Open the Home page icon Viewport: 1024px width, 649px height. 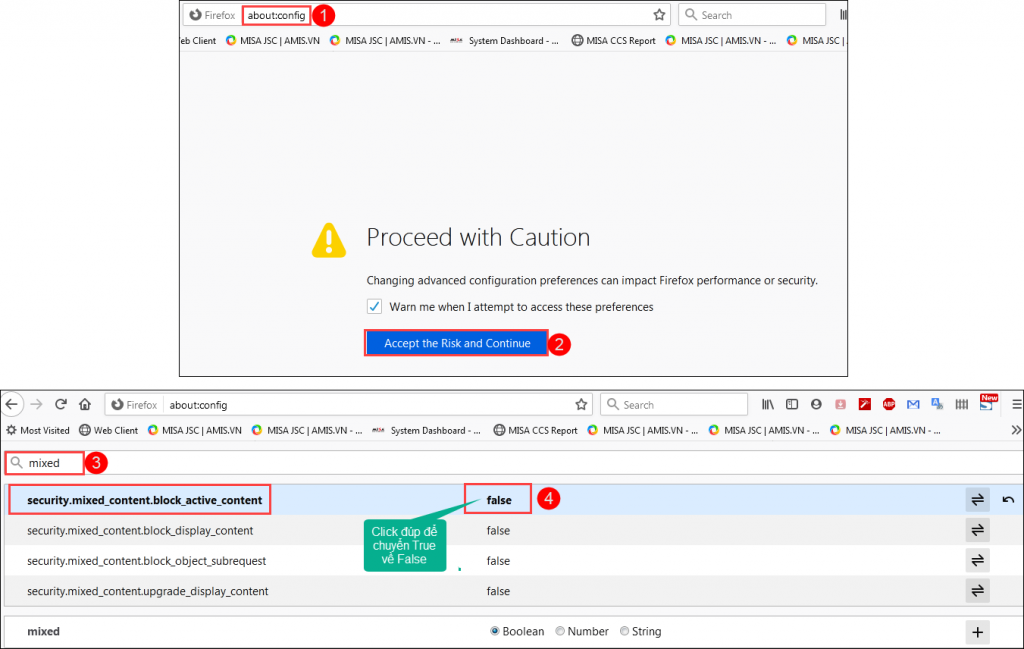(85, 404)
